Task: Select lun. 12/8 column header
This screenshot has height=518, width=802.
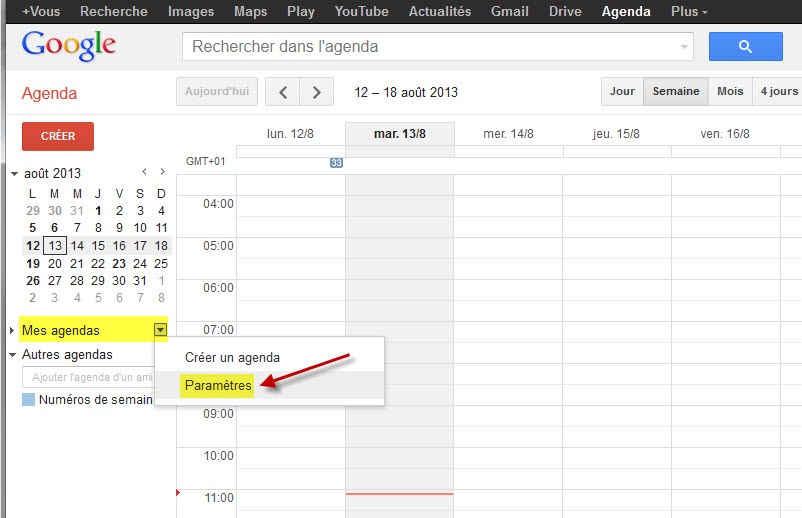Action: (290, 134)
